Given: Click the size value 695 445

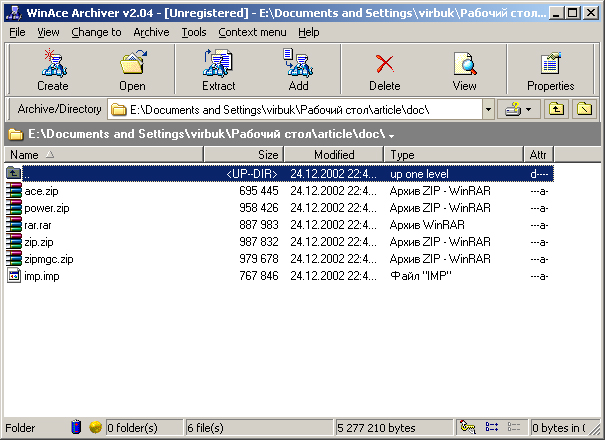Looking at the screenshot, I should pyautogui.click(x=259, y=191).
